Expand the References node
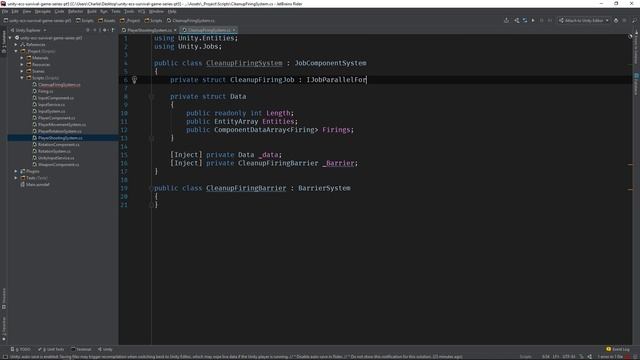 coord(16,44)
